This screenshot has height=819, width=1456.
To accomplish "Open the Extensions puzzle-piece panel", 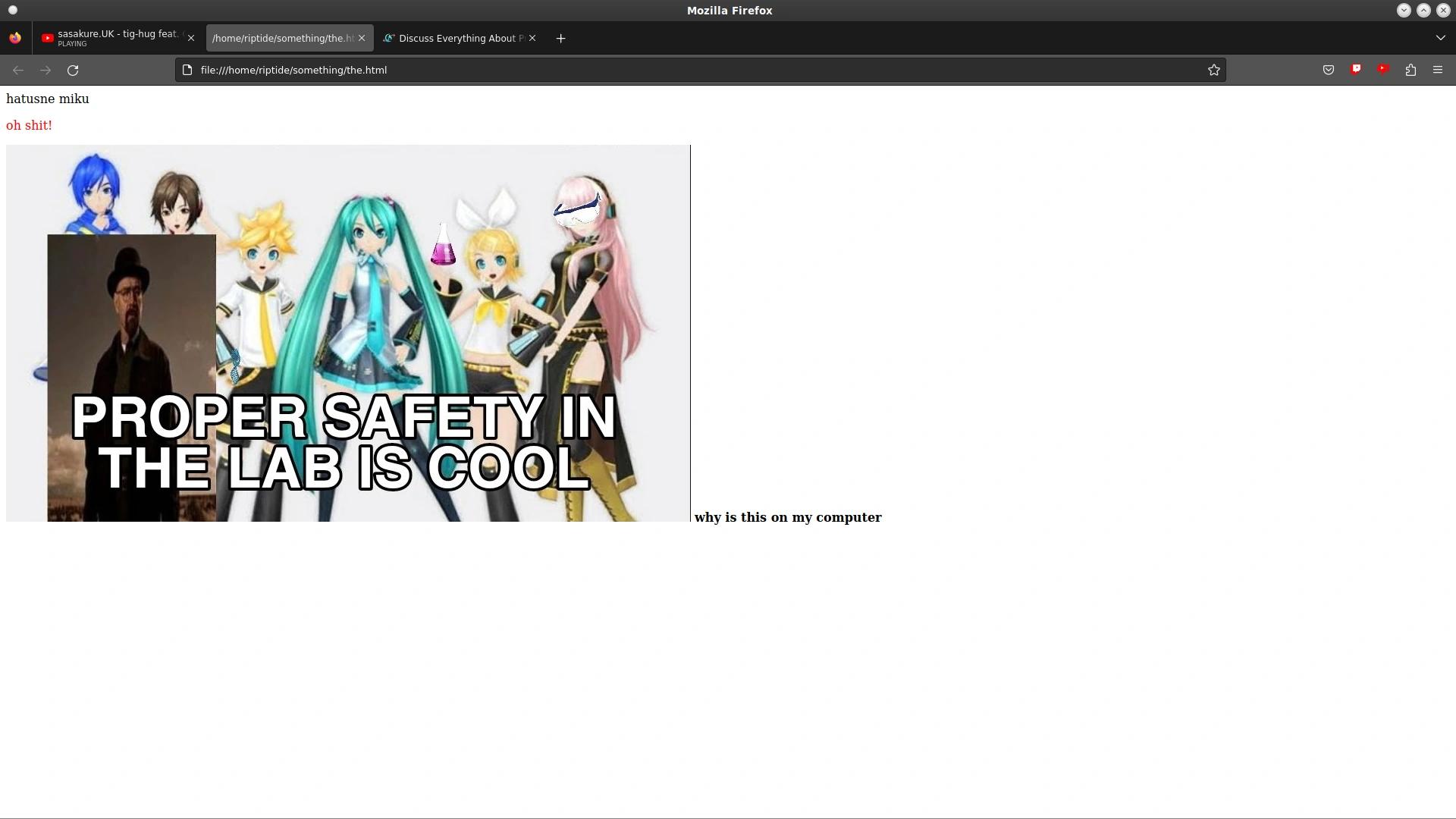I will [x=1410, y=70].
